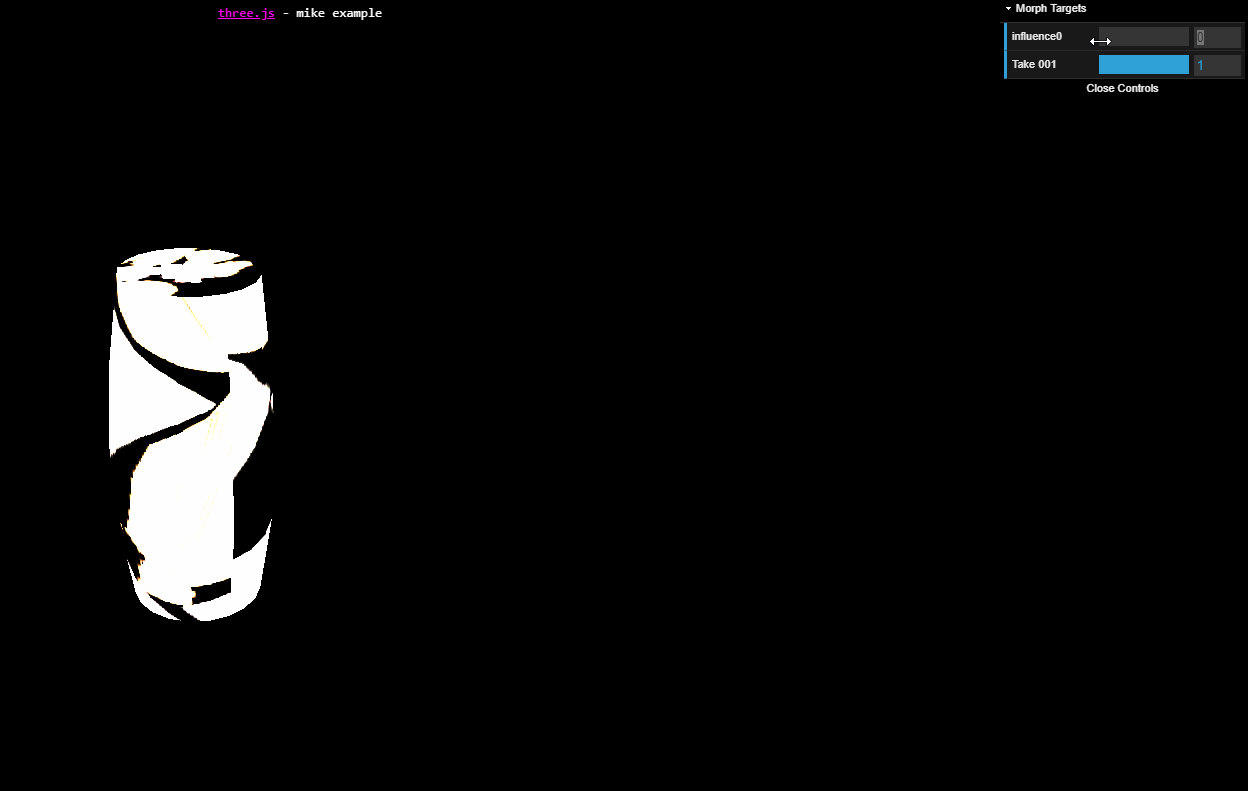Click the blue accent bar beside Take 001
Screen dimensions: 1248x791
point(1005,65)
